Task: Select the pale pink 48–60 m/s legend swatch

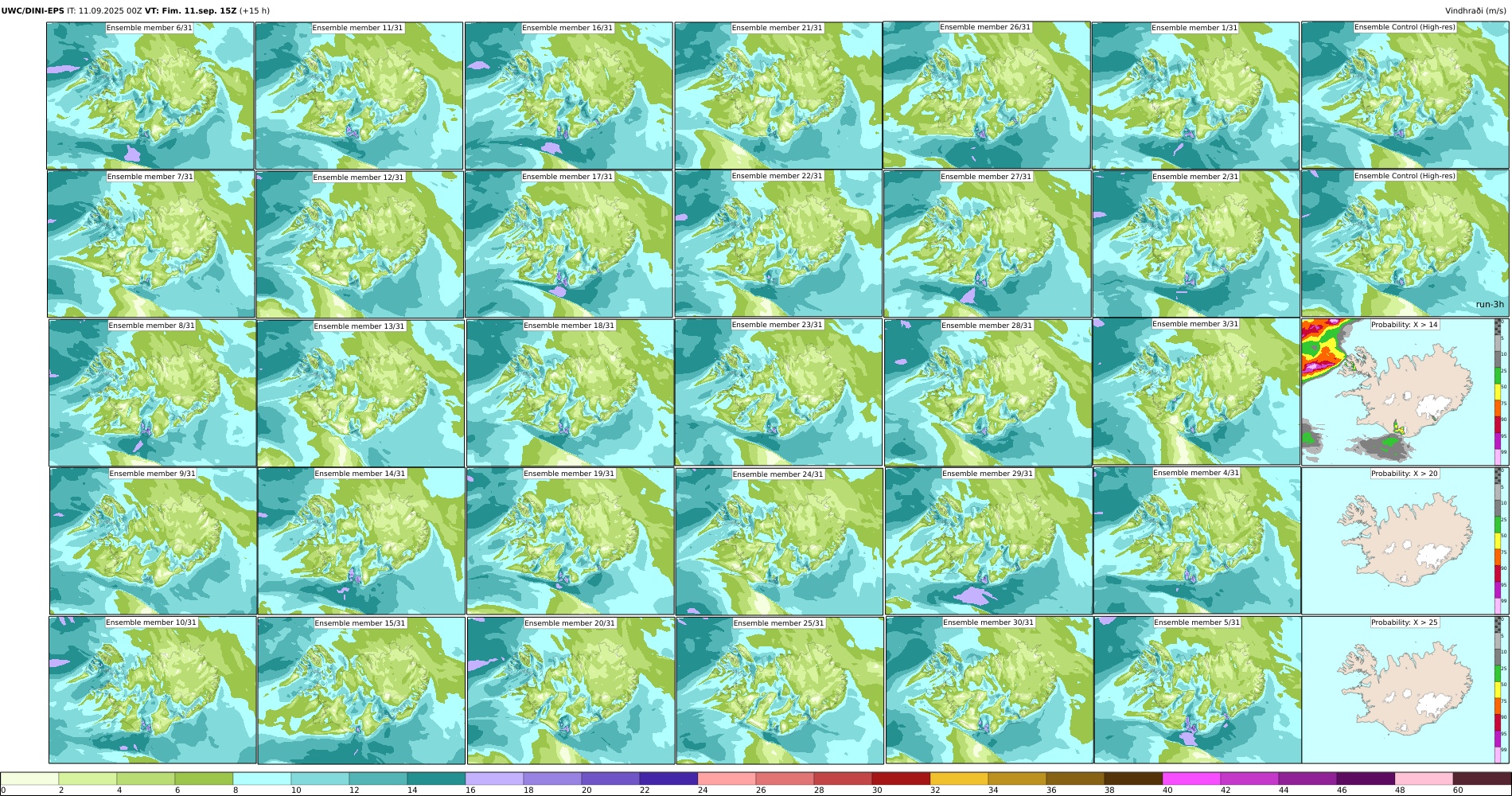Action: 1424,778
